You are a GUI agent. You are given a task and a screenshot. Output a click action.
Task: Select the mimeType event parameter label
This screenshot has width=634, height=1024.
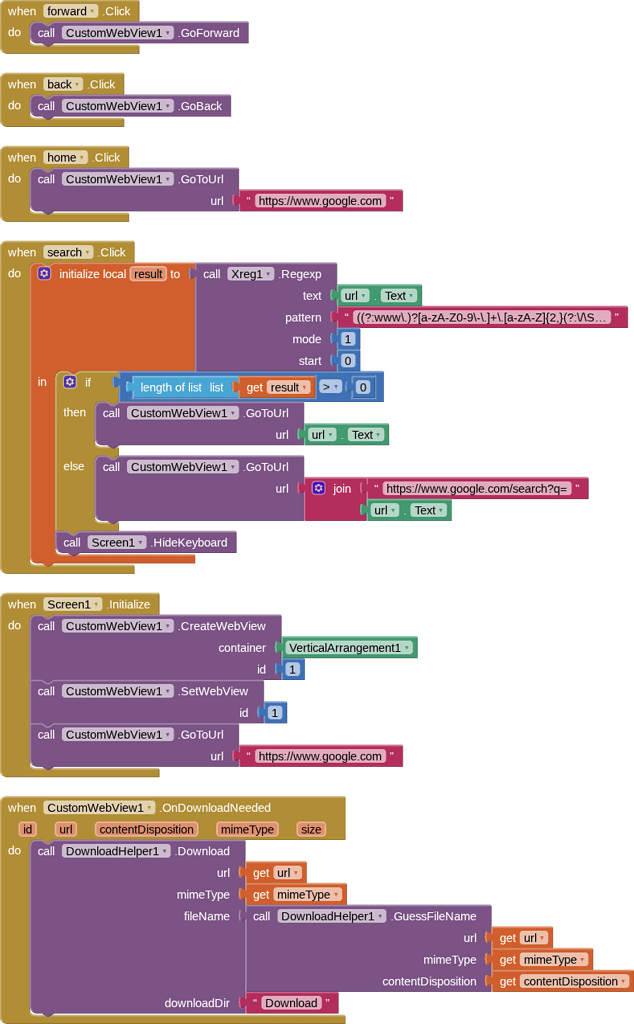(x=247, y=829)
